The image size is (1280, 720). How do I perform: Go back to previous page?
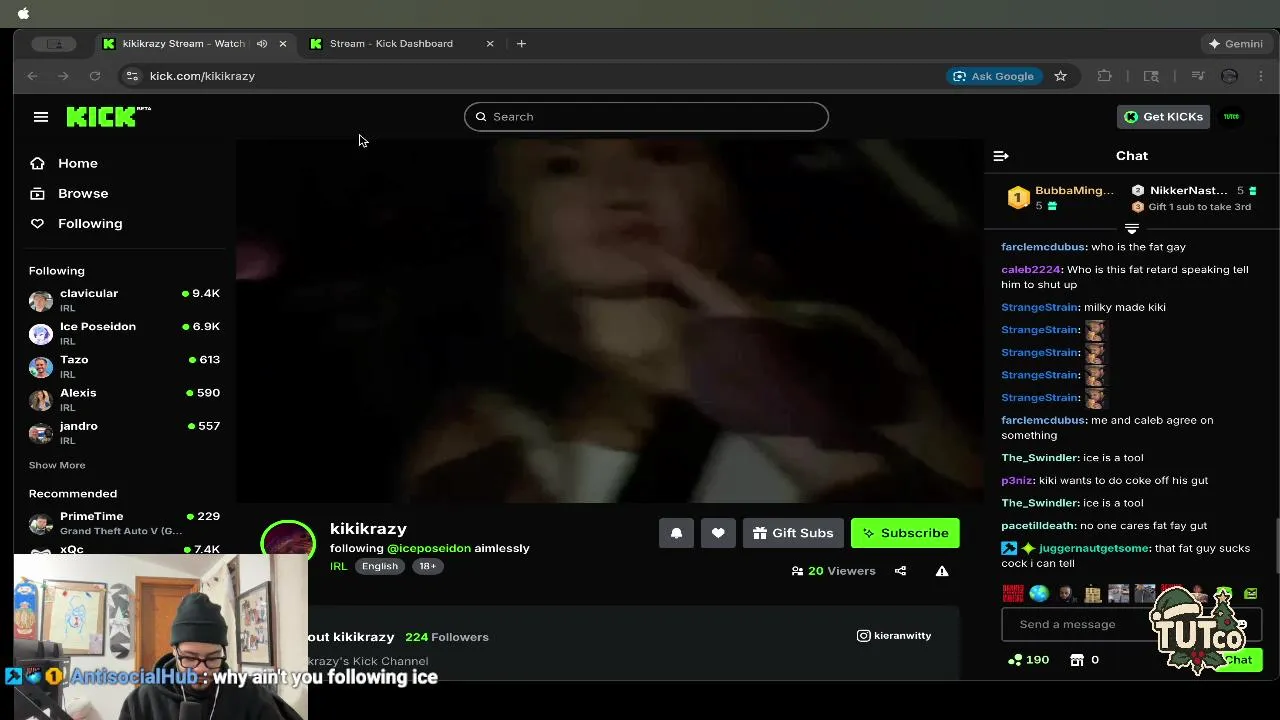pyautogui.click(x=33, y=76)
